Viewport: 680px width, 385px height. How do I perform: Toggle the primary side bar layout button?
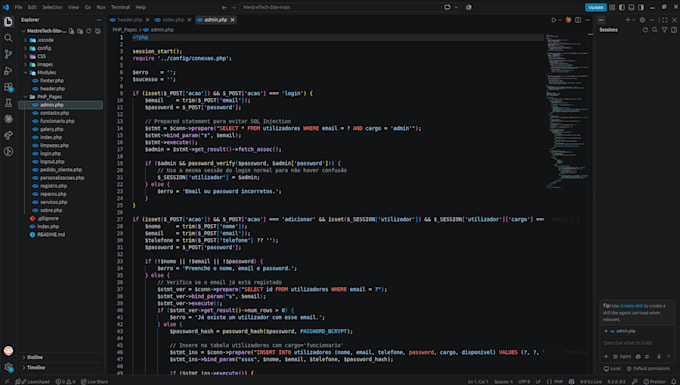[x=622, y=7]
